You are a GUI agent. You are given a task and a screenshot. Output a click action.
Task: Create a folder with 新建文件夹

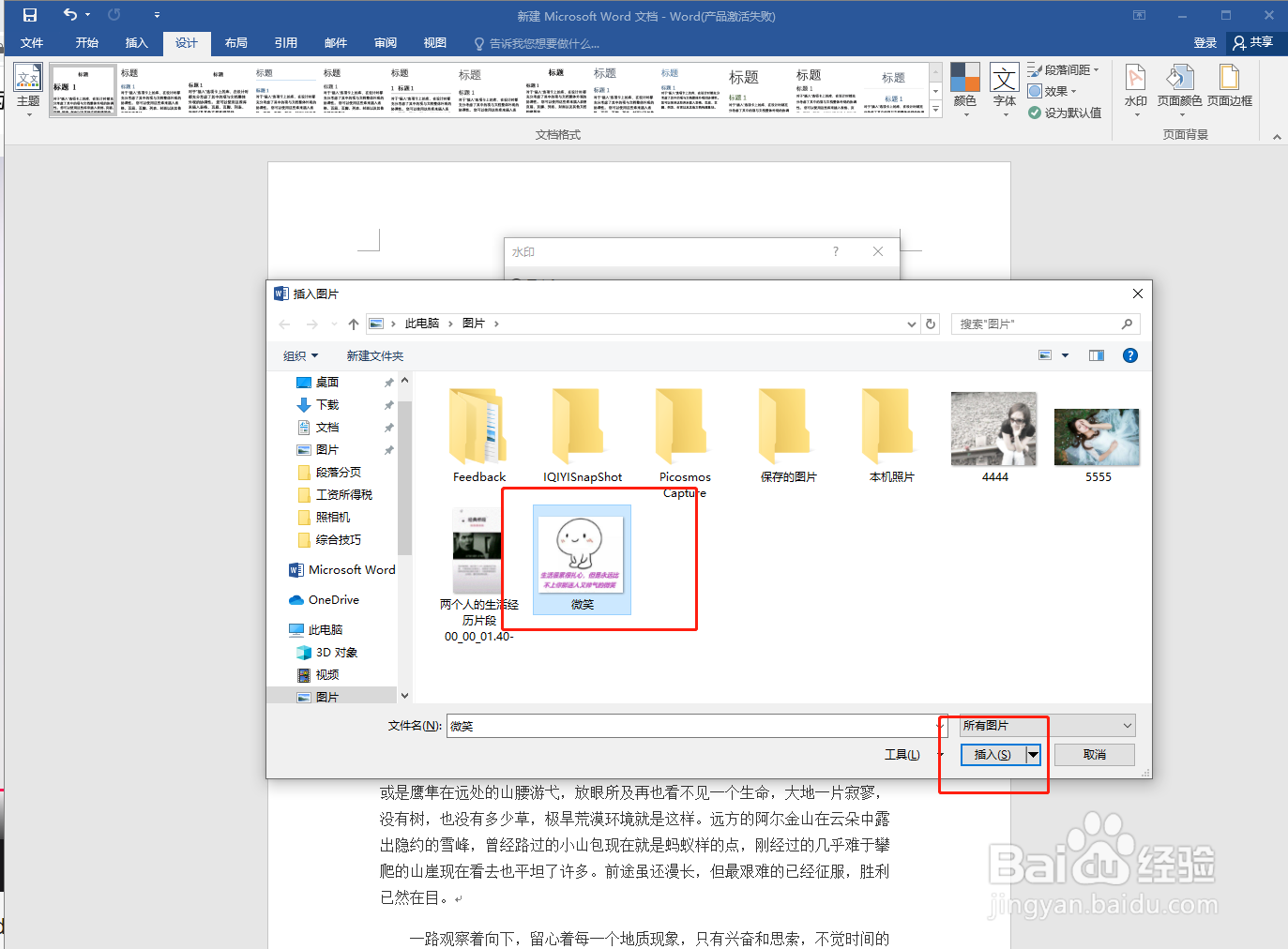point(375,355)
